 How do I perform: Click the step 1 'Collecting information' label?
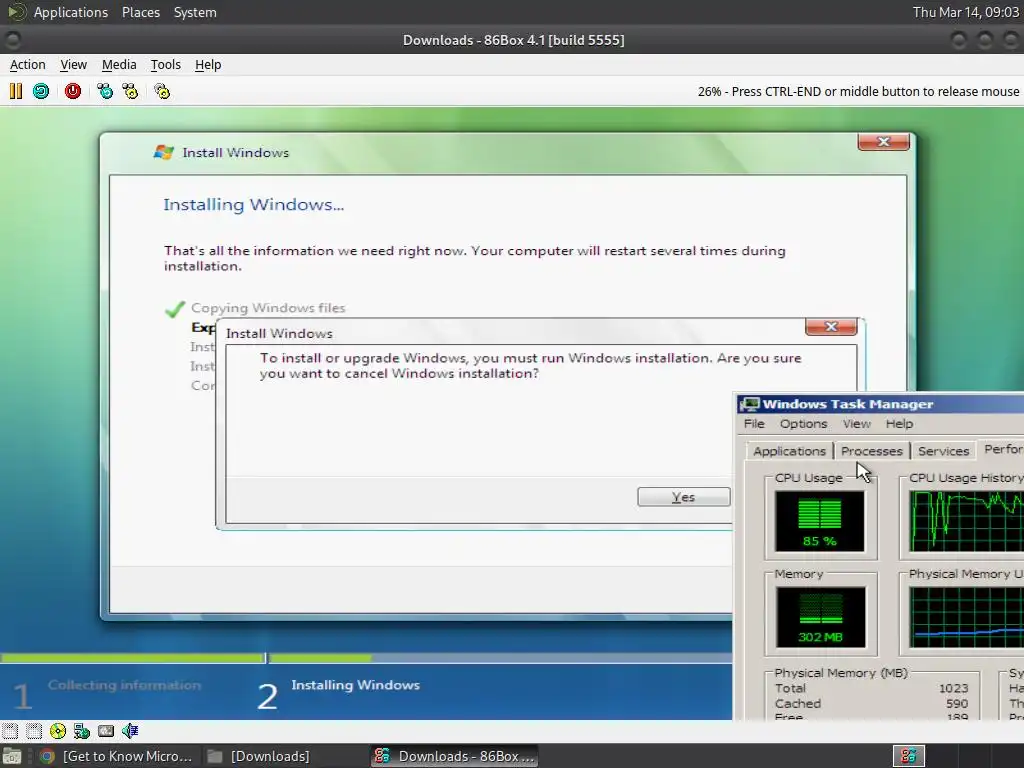124,685
